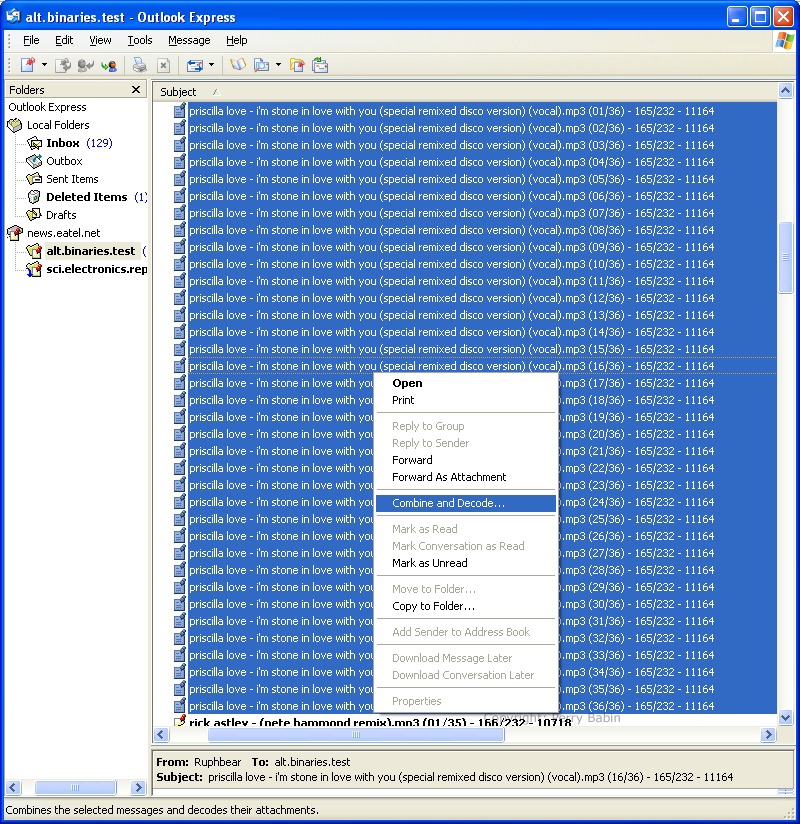The height and width of the screenshot is (824, 800).
Task: Click the rick astley (01/35) message subject
Action: pyautogui.click(x=380, y=722)
